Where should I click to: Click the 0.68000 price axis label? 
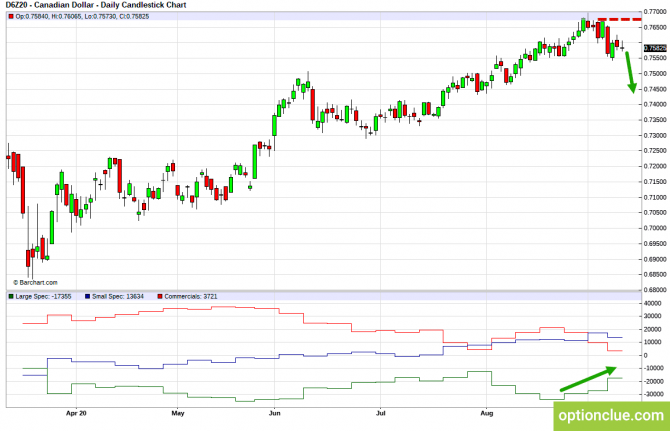click(655, 290)
